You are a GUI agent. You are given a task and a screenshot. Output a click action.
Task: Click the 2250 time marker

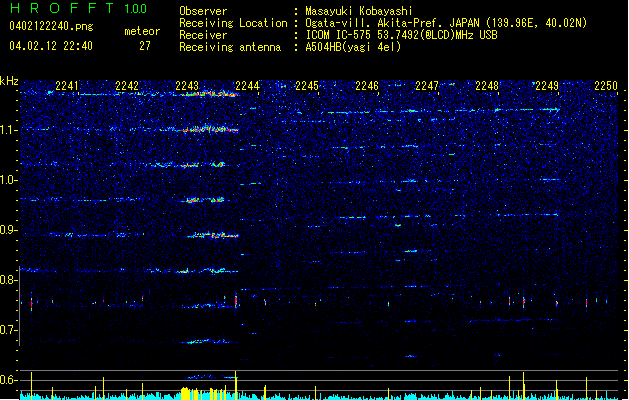click(606, 86)
